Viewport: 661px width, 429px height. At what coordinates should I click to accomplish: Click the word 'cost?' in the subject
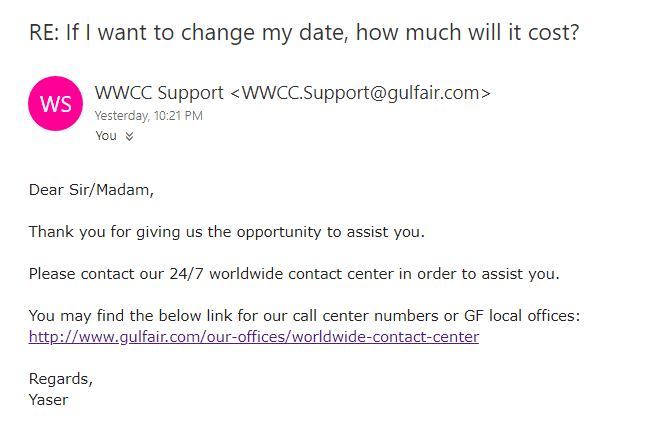pyautogui.click(x=554, y=32)
